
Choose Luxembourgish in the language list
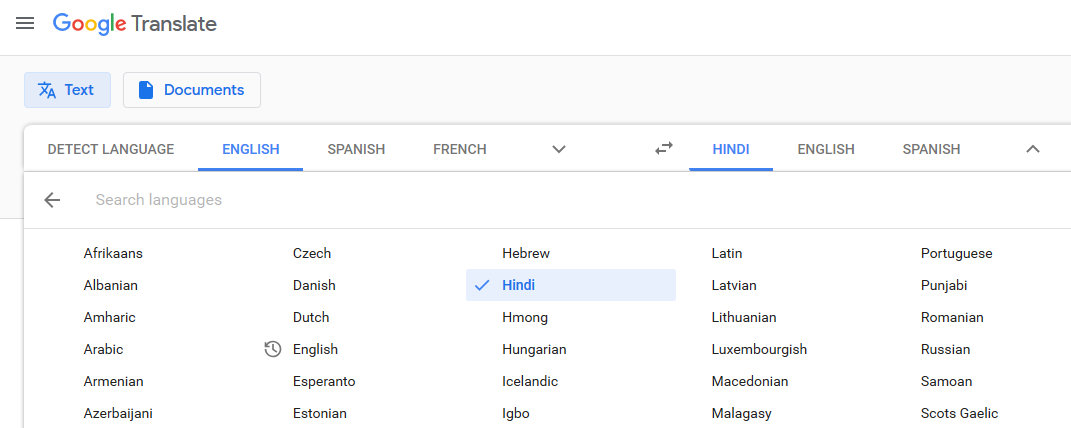click(x=759, y=349)
